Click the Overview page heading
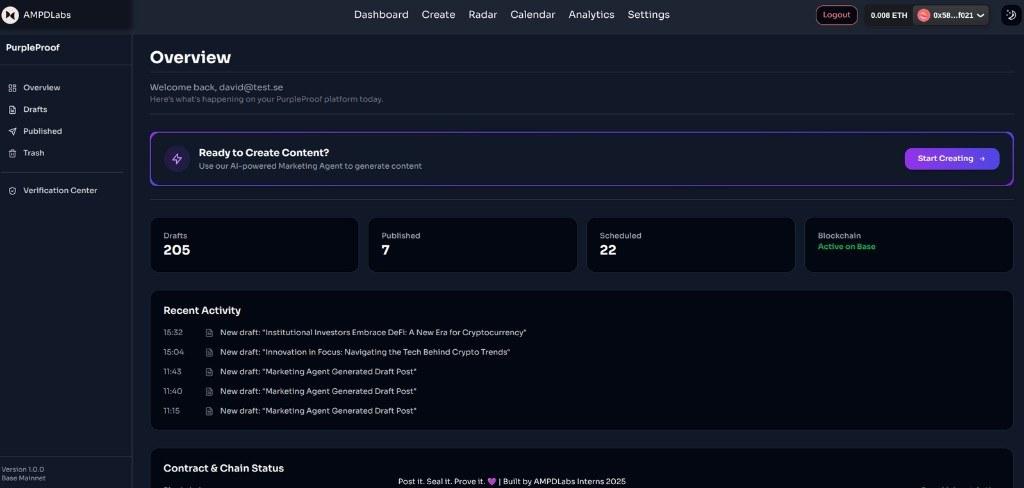Viewport: 1024px width, 488px height. click(190, 57)
